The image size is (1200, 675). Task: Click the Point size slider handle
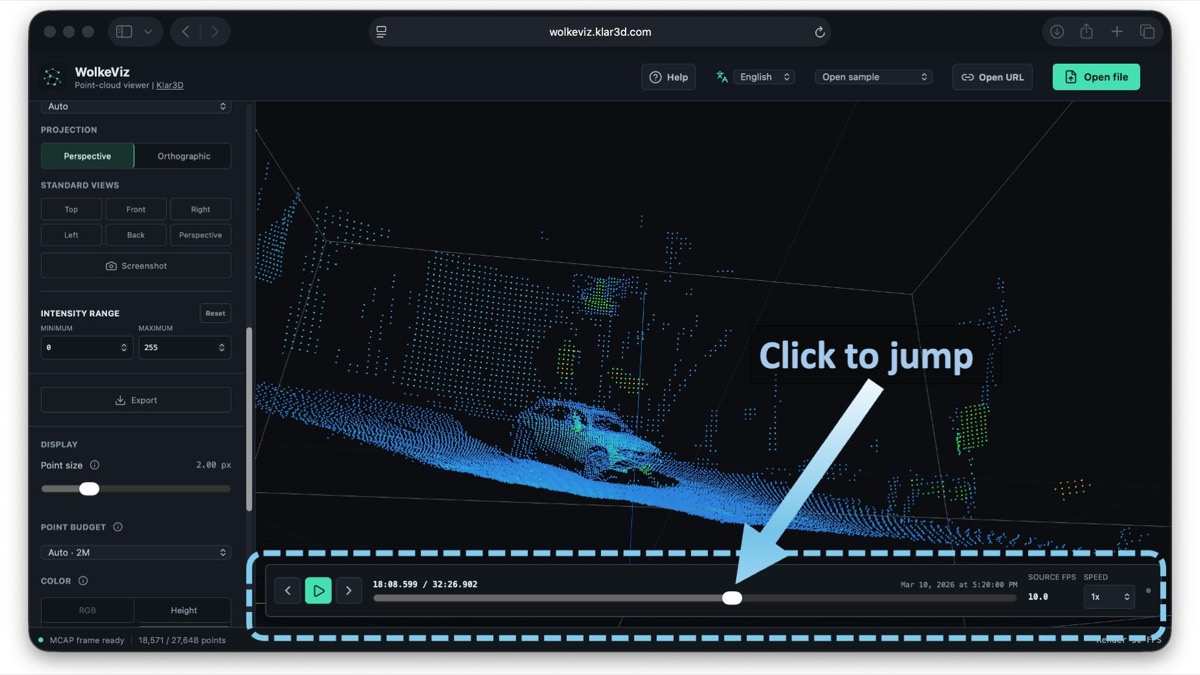coord(89,489)
